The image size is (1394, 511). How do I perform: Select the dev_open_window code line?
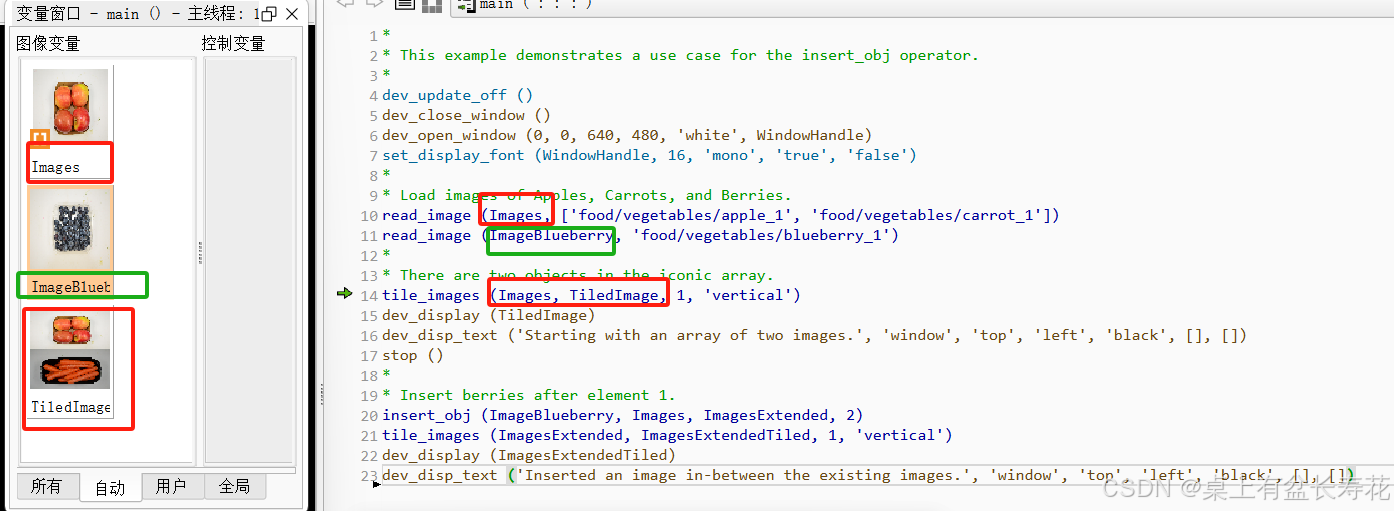tap(627, 136)
